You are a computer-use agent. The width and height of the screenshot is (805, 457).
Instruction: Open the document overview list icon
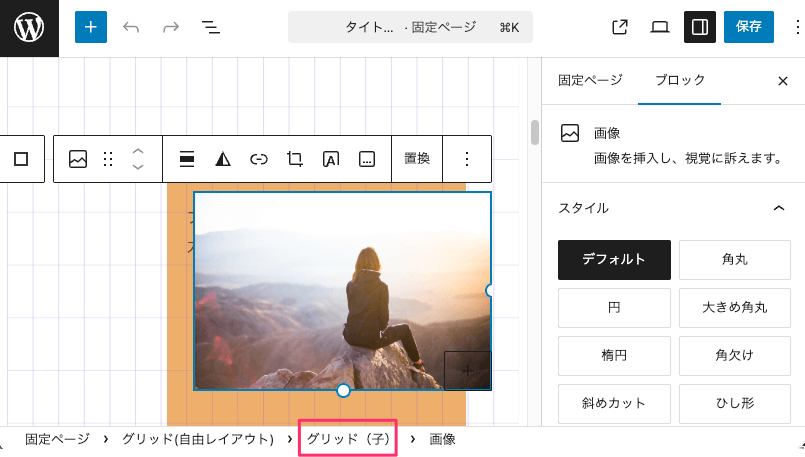(x=211, y=27)
